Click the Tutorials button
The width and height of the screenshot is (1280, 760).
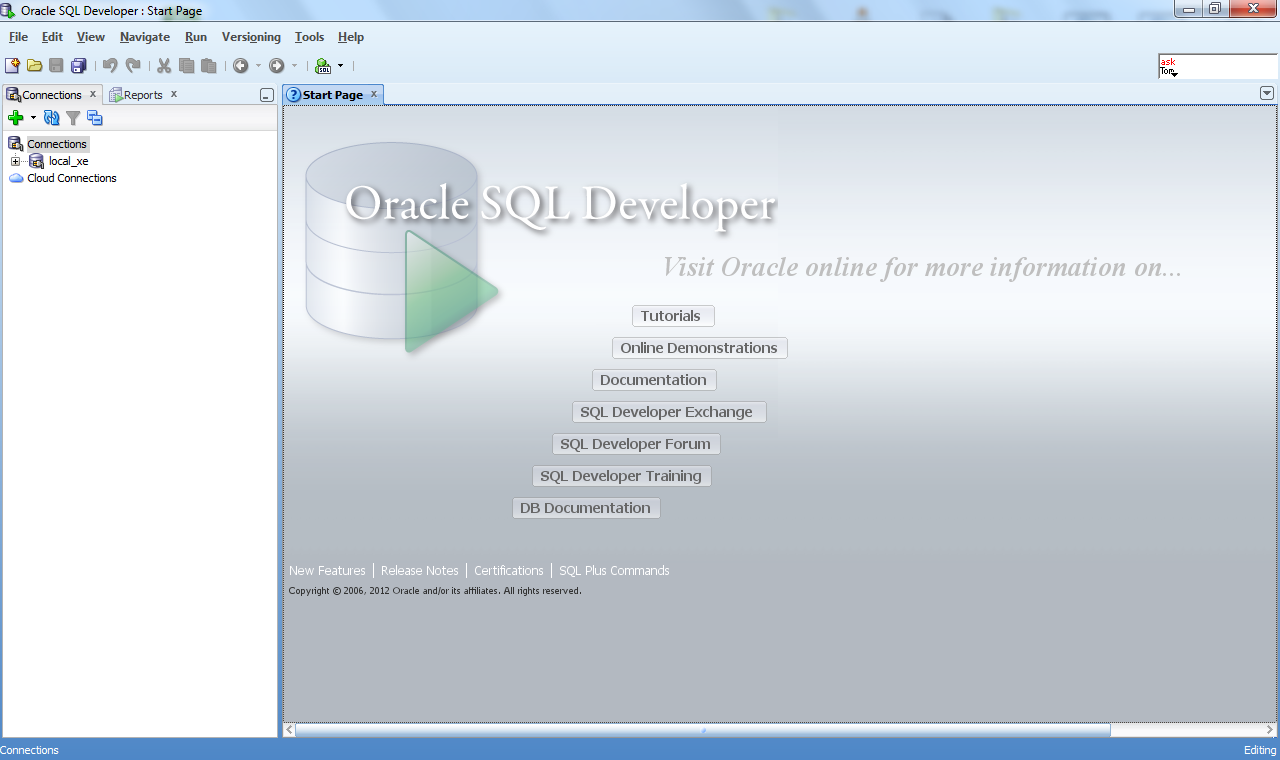pyautogui.click(x=673, y=316)
